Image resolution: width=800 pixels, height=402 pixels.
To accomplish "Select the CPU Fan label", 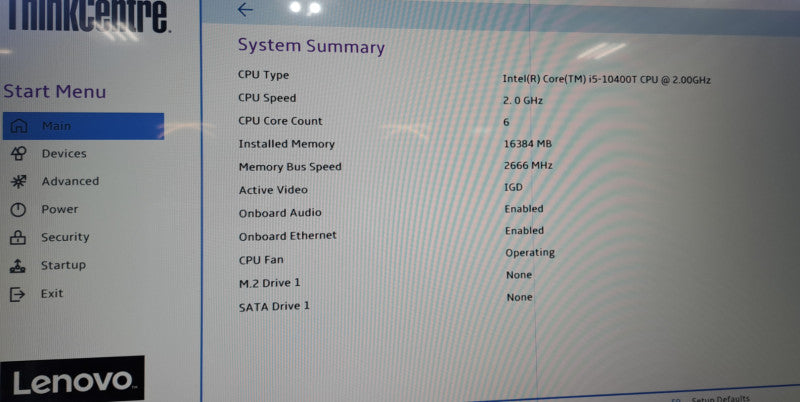I will pyautogui.click(x=261, y=260).
